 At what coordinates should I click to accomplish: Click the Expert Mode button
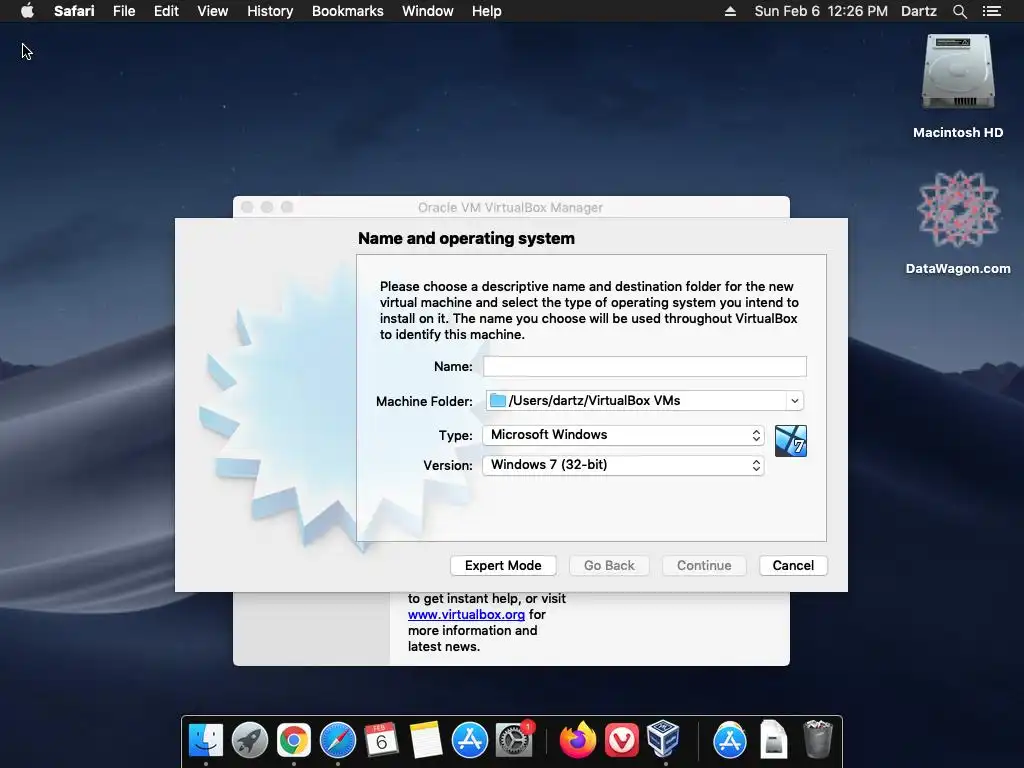(x=503, y=566)
